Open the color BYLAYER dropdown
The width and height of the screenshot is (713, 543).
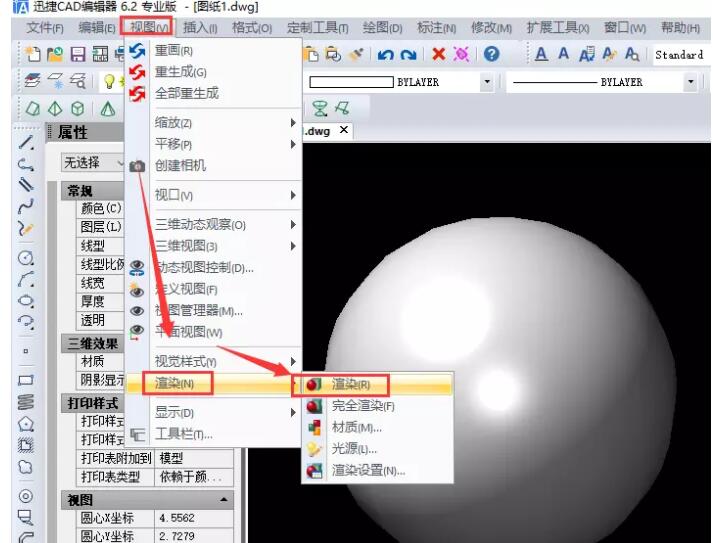tap(487, 82)
